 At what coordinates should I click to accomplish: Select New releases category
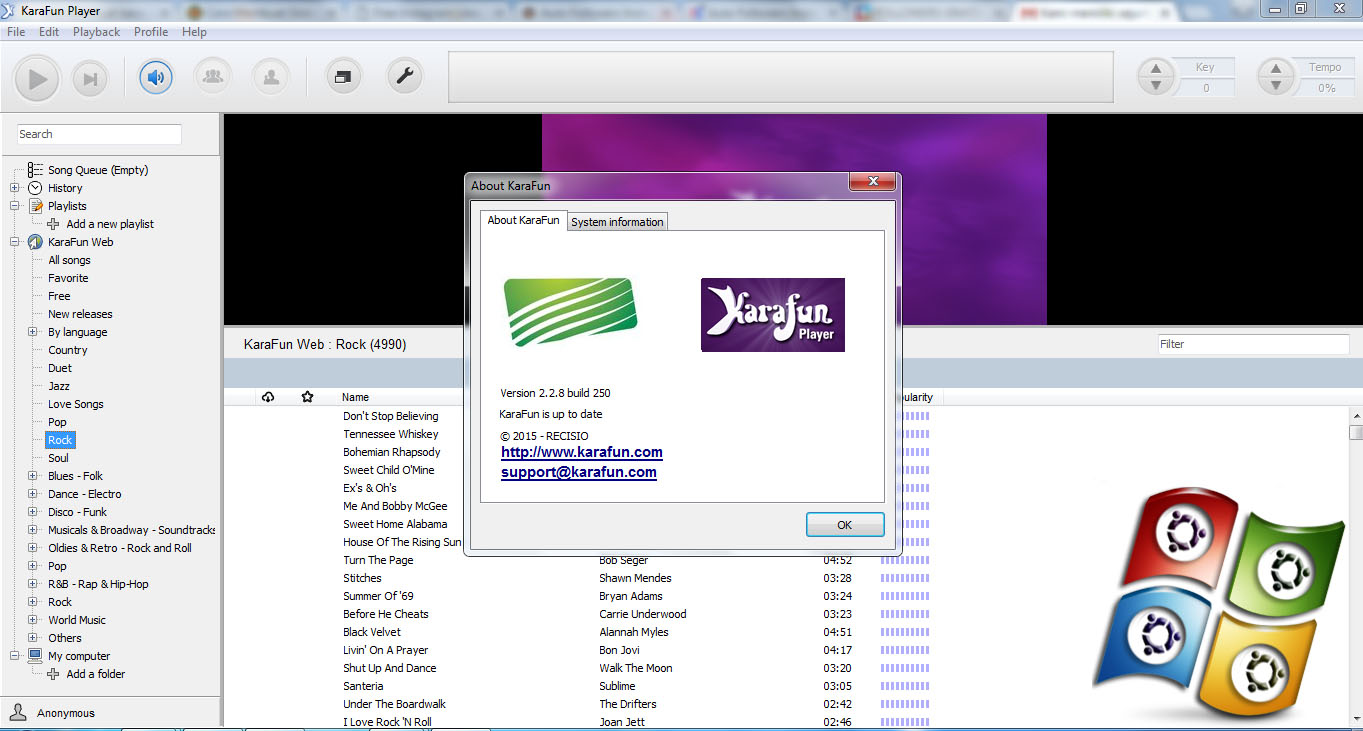coord(80,314)
